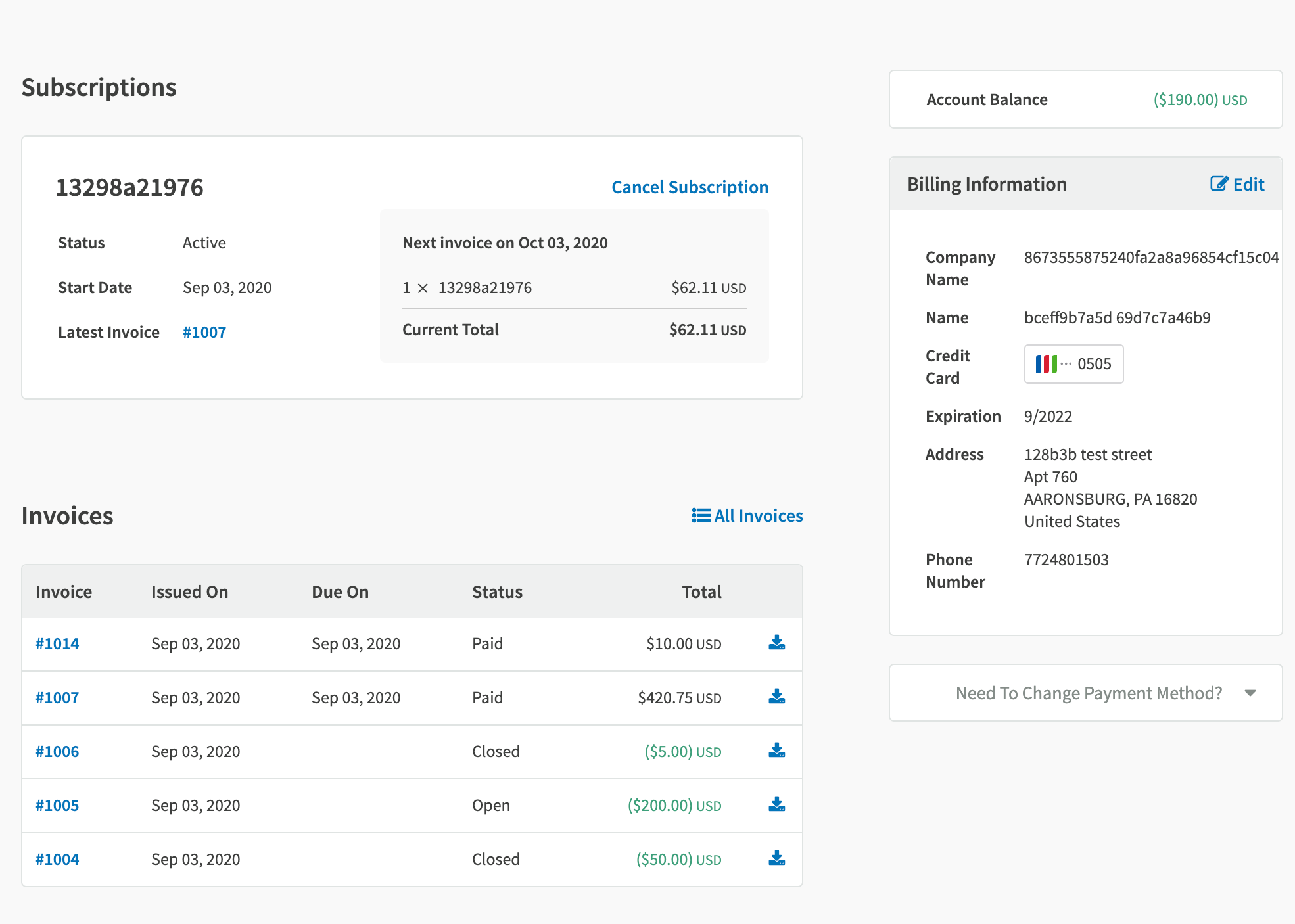
Task: Download the open invoice #1005
Action: click(x=776, y=804)
